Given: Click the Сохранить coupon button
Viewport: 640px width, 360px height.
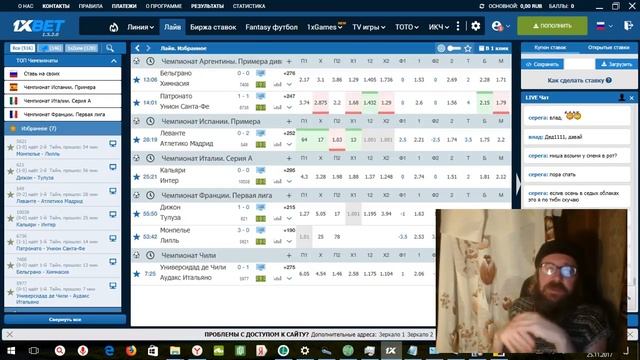Looking at the screenshot, I should point(542,64).
